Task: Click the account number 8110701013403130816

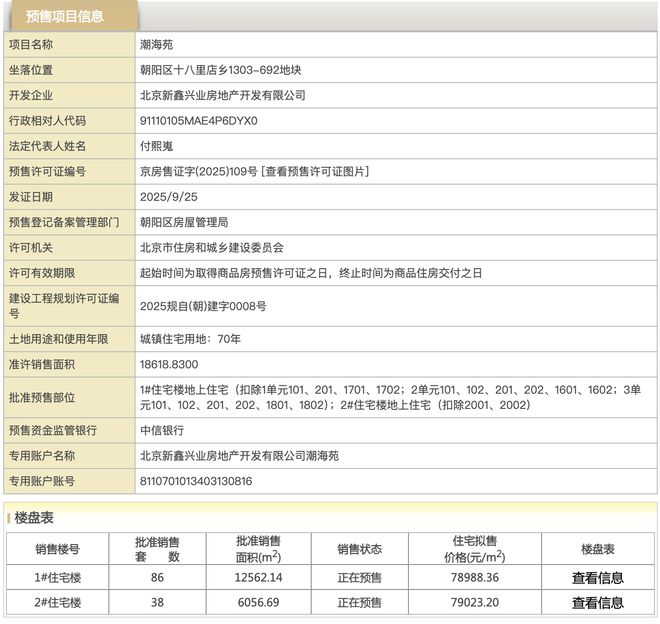Action: pos(196,481)
